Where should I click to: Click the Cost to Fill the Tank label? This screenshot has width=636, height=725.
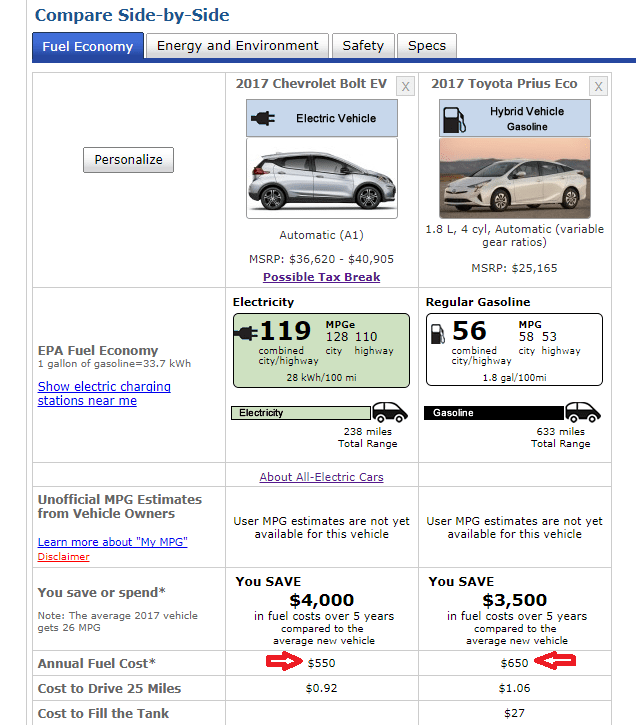[103, 713]
